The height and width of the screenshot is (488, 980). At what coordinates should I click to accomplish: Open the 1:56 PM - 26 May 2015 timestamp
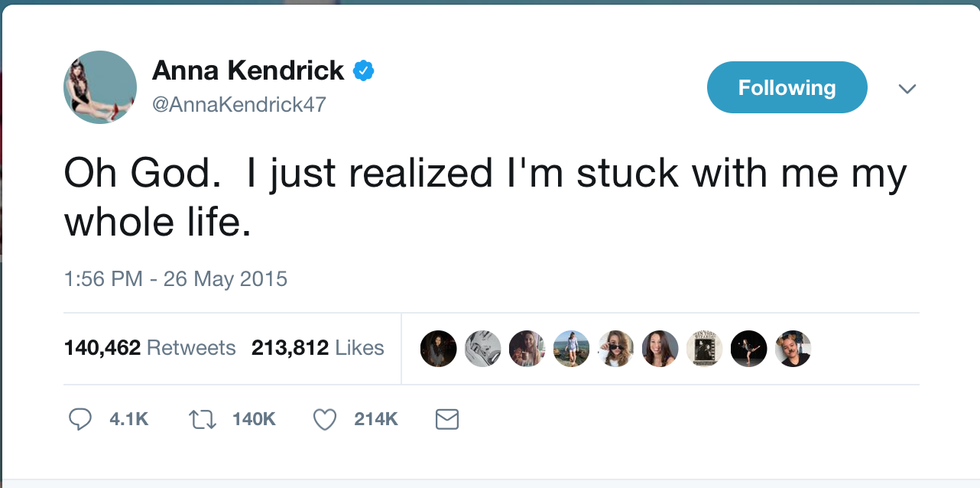[176, 279]
